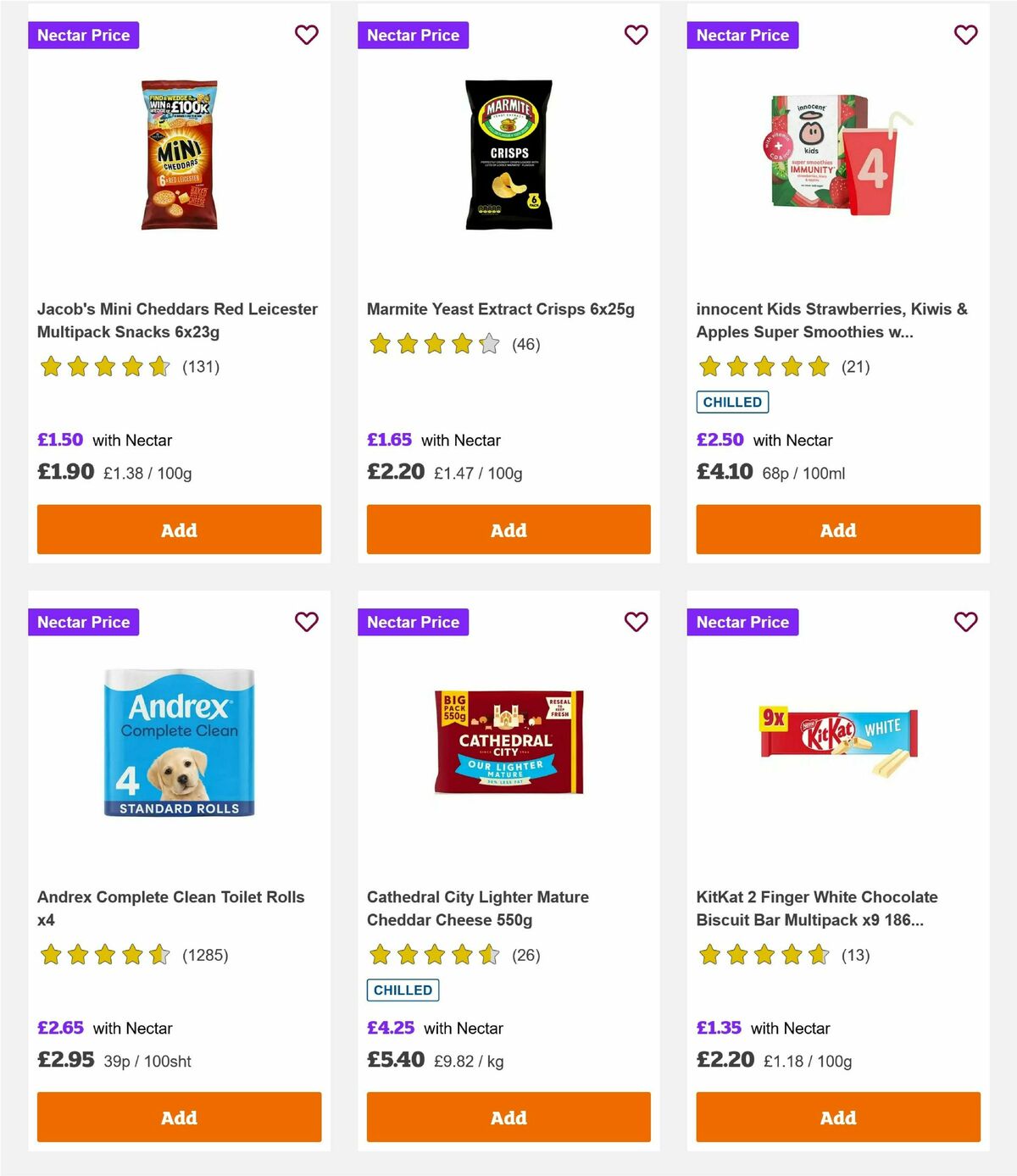This screenshot has height=1176, width=1017.
Task: Open the (1285) reviews for Andrex
Action: [x=206, y=954]
